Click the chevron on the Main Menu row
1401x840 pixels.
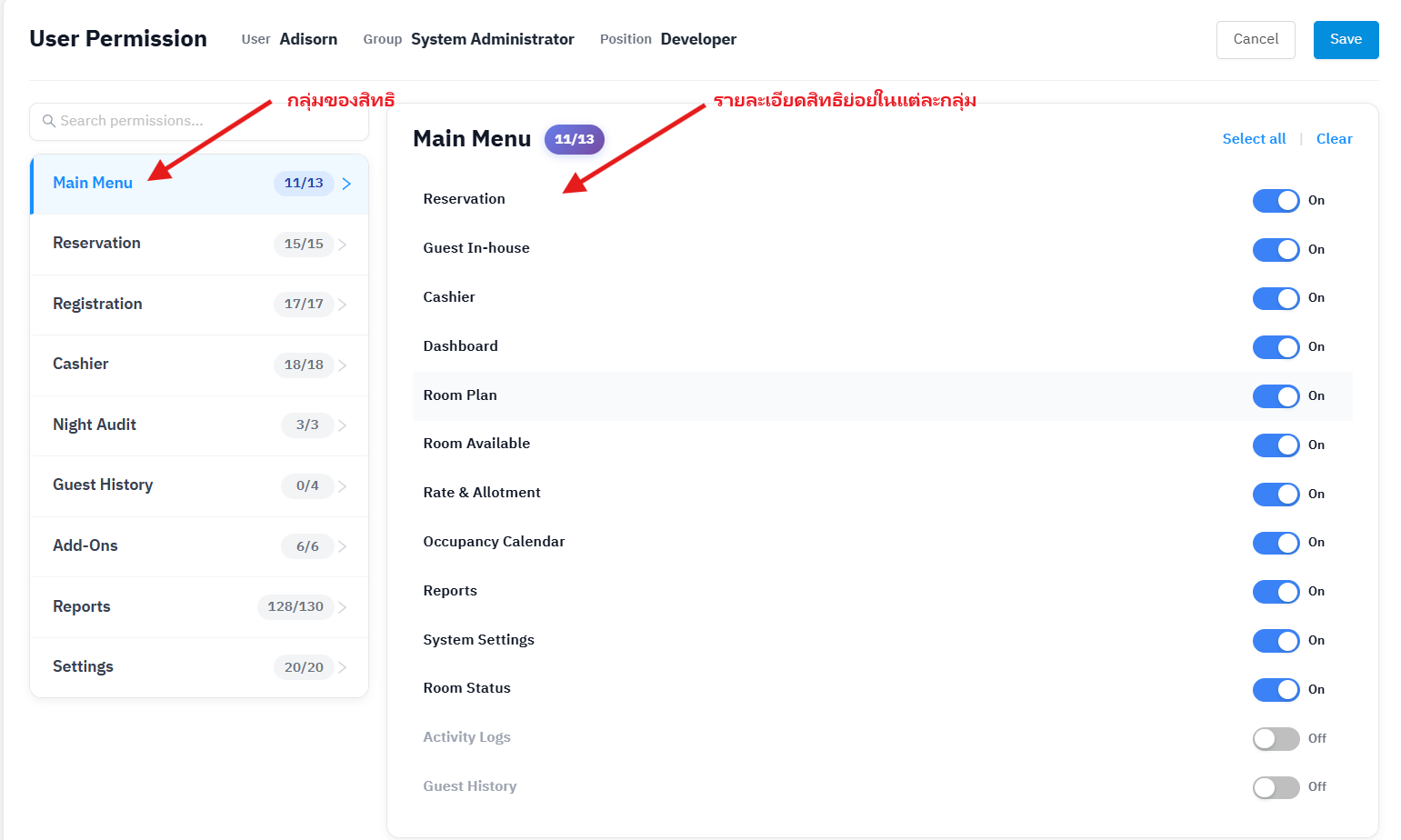[346, 184]
